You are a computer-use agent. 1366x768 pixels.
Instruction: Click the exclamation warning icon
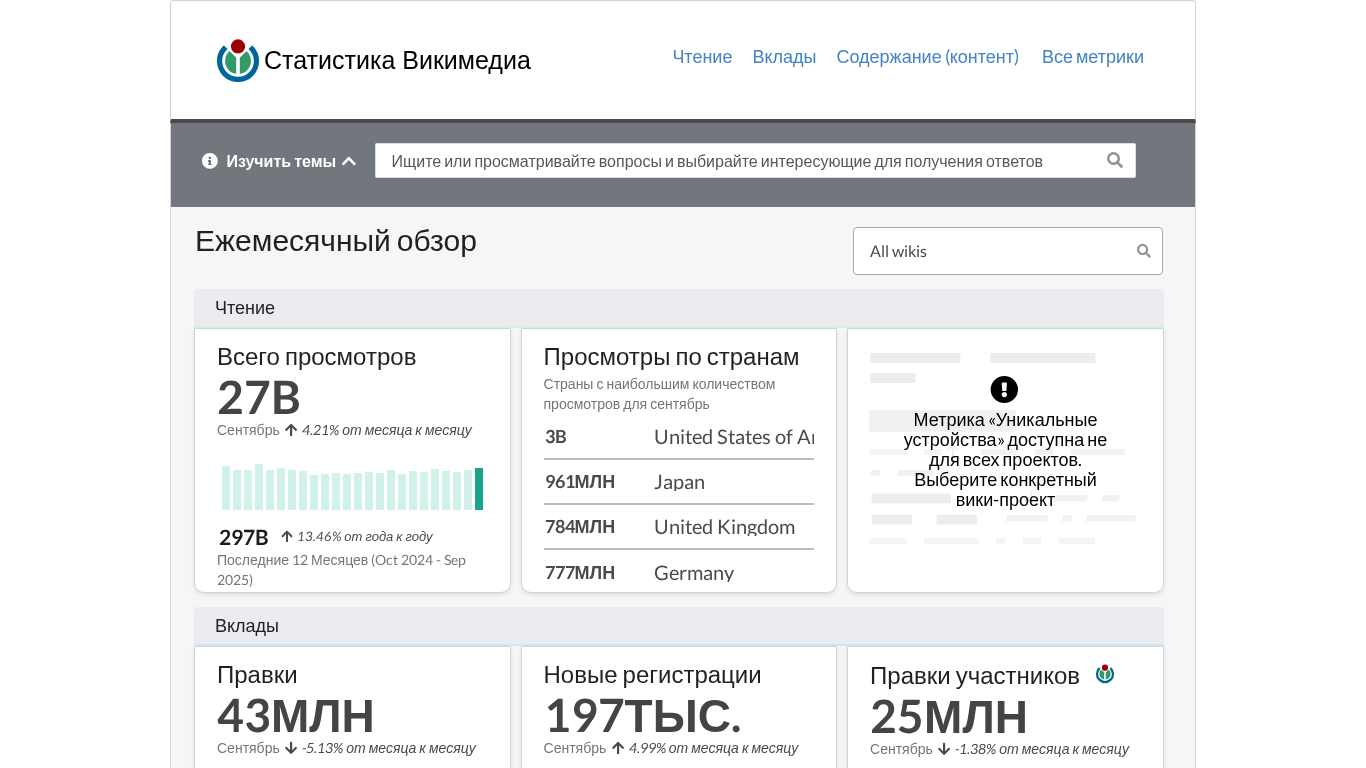coord(1004,389)
